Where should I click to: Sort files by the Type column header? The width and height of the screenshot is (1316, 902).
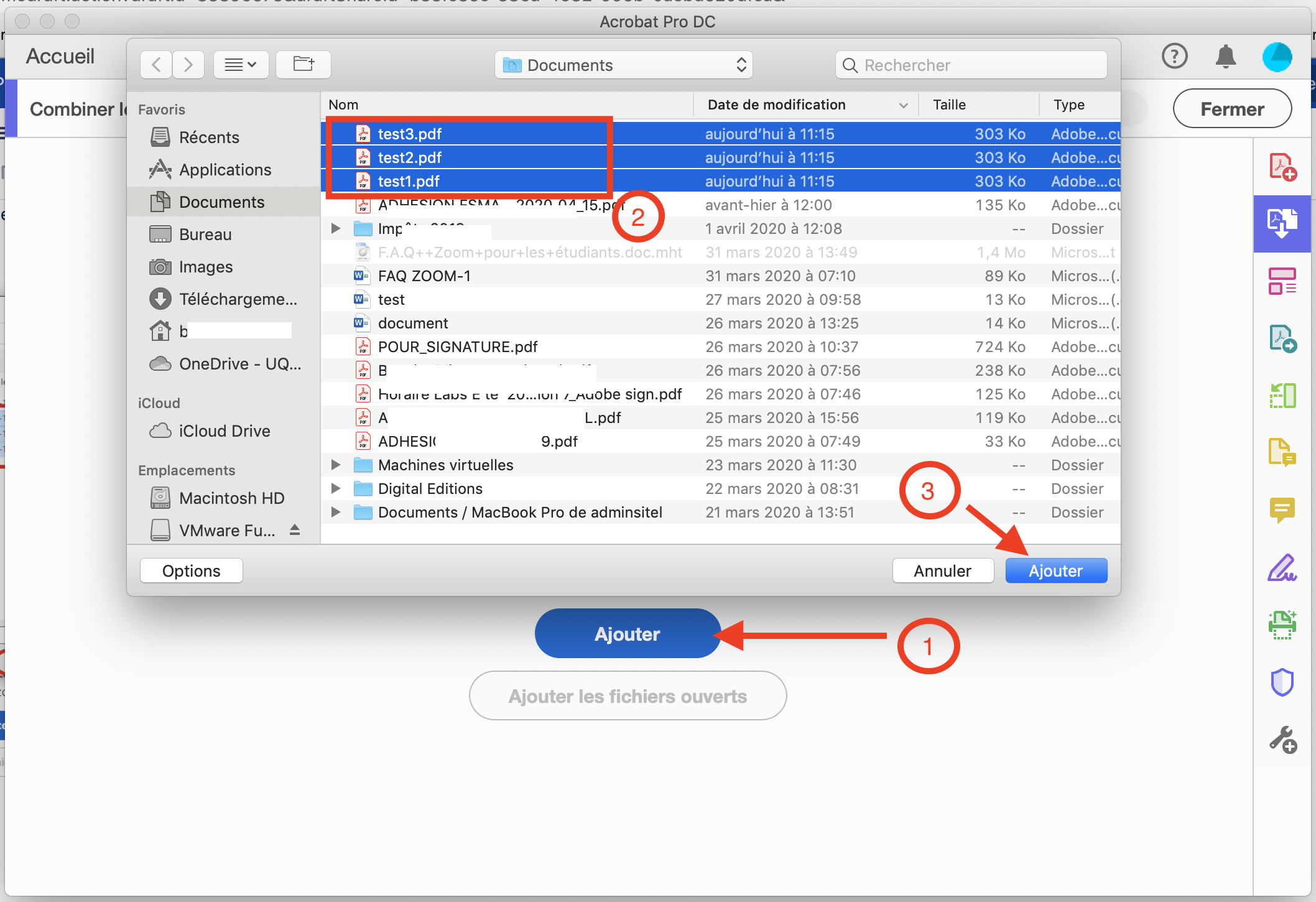(1081, 105)
